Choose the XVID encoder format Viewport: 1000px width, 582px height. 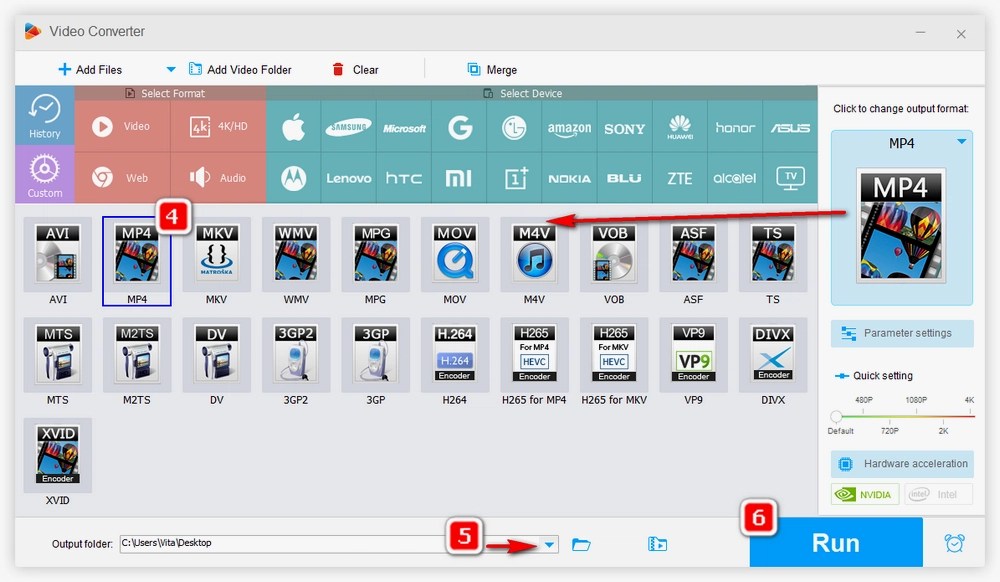click(x=57, y=452)
